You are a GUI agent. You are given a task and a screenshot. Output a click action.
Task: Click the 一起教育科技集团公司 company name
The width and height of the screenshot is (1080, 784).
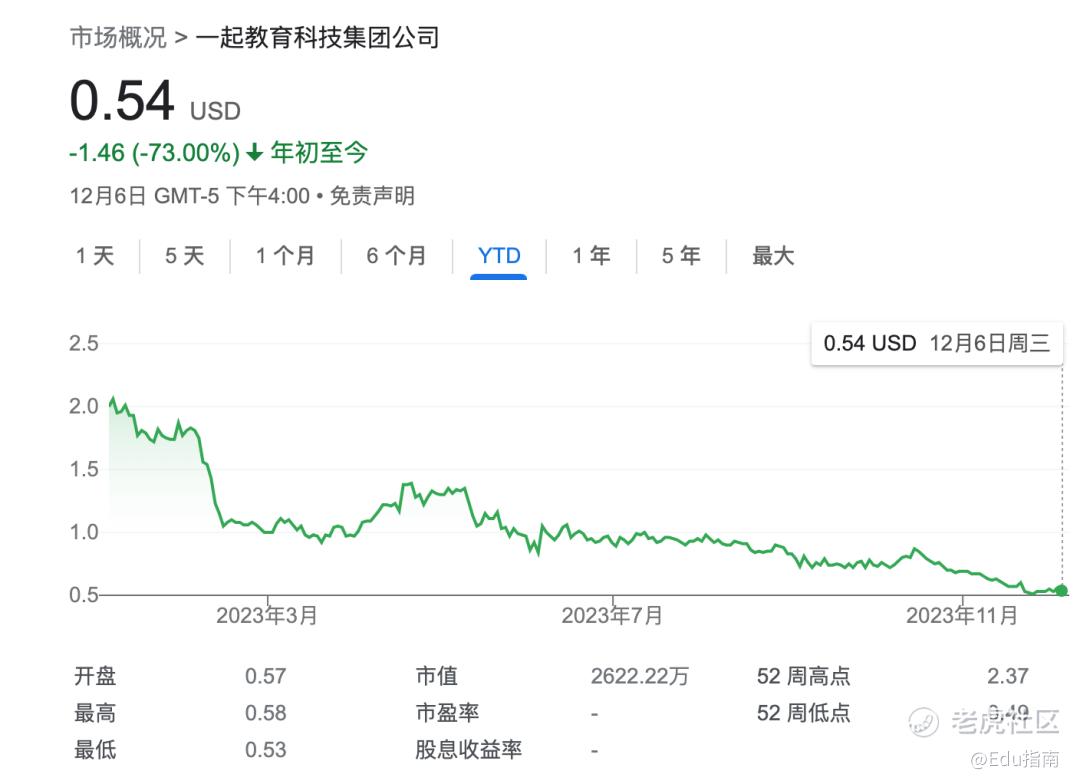[318, 37]
